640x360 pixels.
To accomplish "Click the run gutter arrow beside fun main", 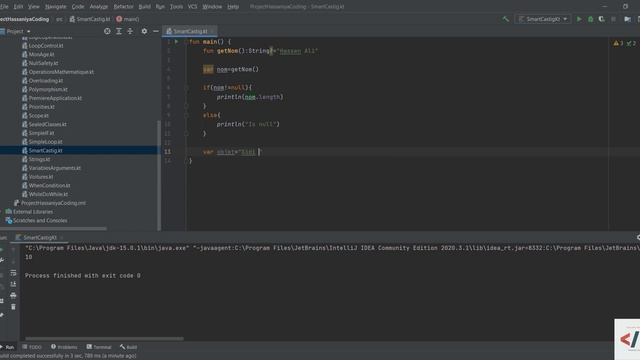I will (176, 42).
